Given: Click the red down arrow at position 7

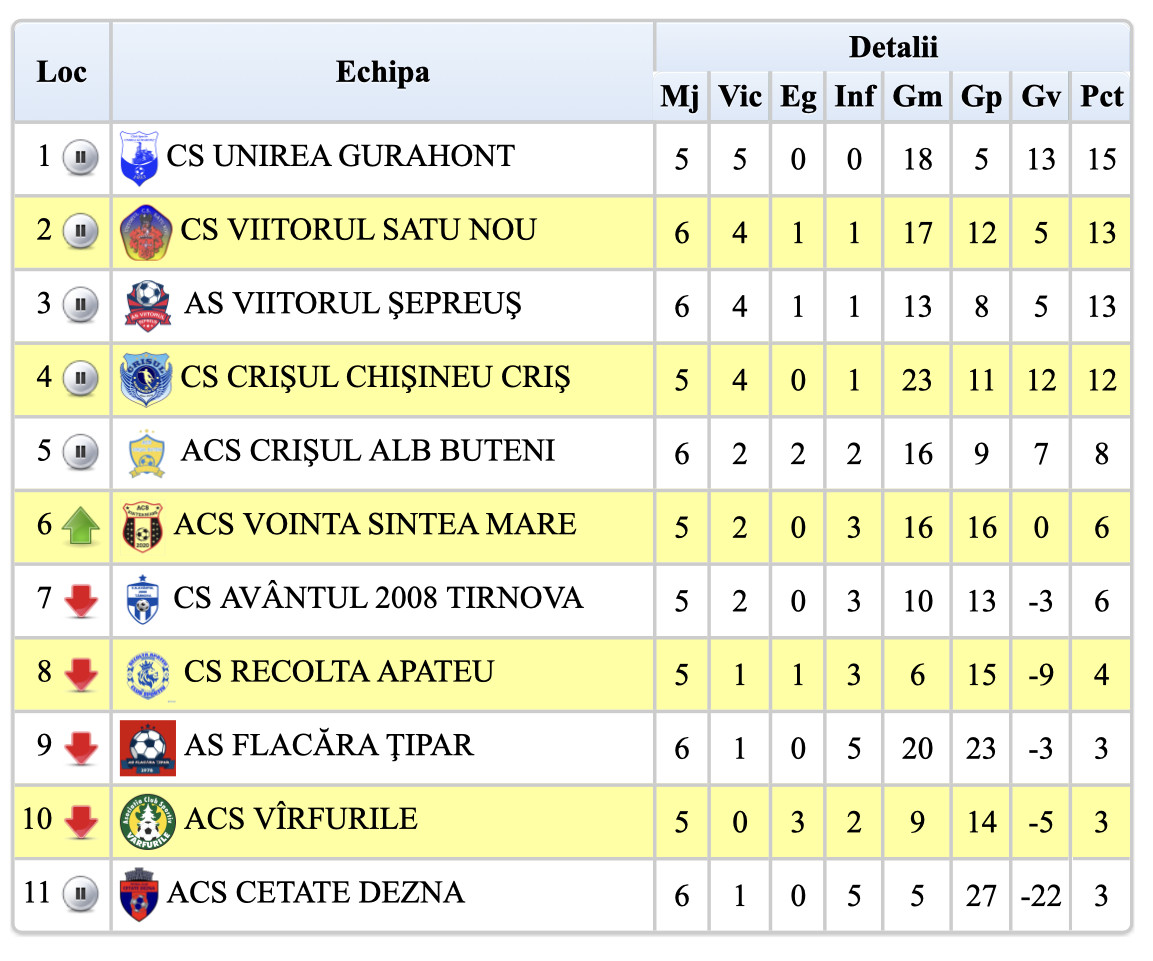Looking at the screenshot, I should click(x=81, y=600).
